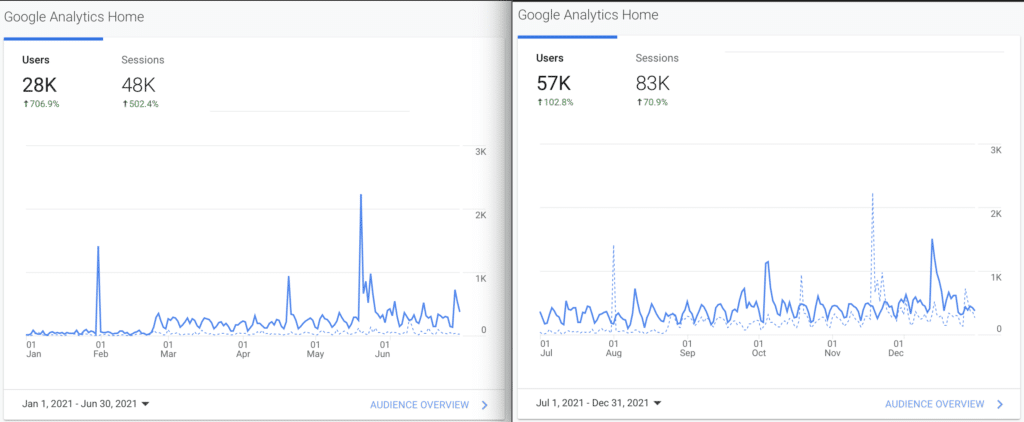
Task: Click the Google Analytics Home title in the Jan–Jun panel
Action: (x=74, y=17)
